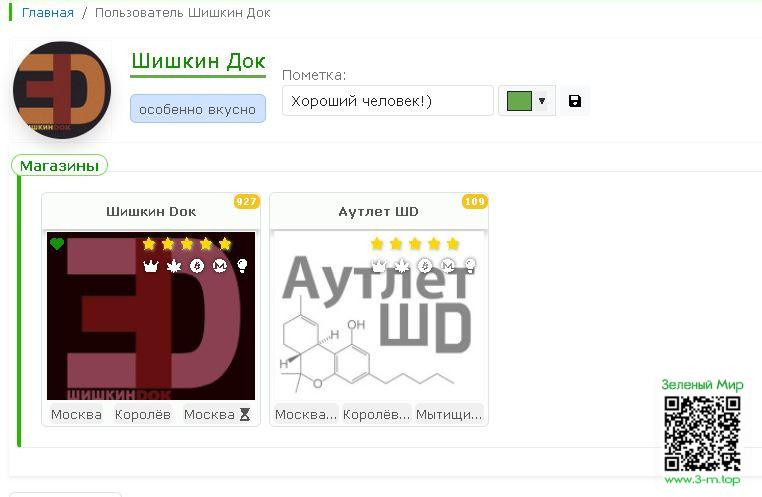Click the crown icon on Шишкин Док shop
The width and height of the screenshot is (762, 497).
151,266
